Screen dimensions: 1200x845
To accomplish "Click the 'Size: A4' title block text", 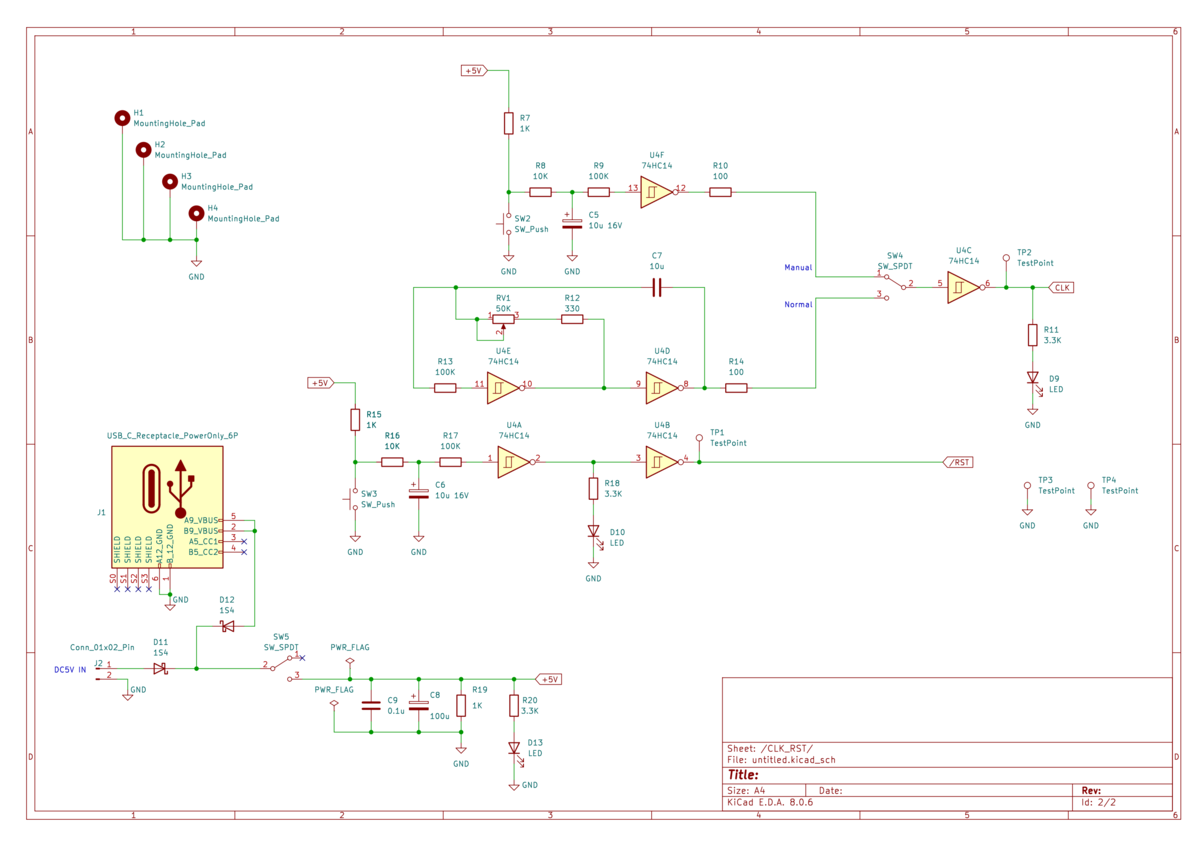I will (747, 790).
